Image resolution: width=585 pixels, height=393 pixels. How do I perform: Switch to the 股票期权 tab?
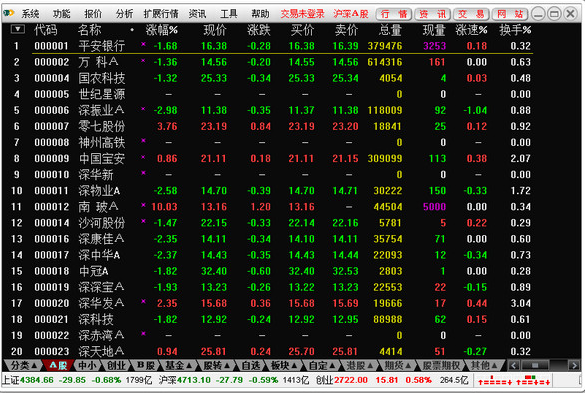(441, 365)
